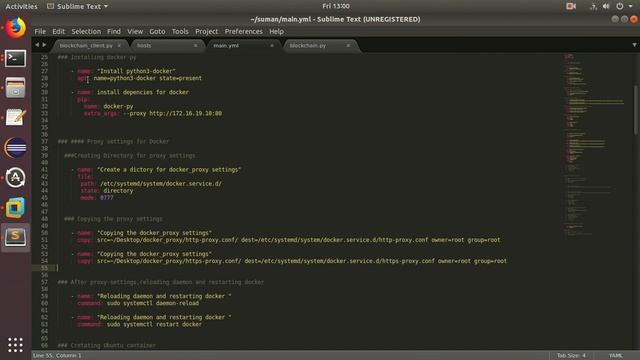Close the blockchain.py tab
The image size is (640, 360).
click(x=348, y=46)
